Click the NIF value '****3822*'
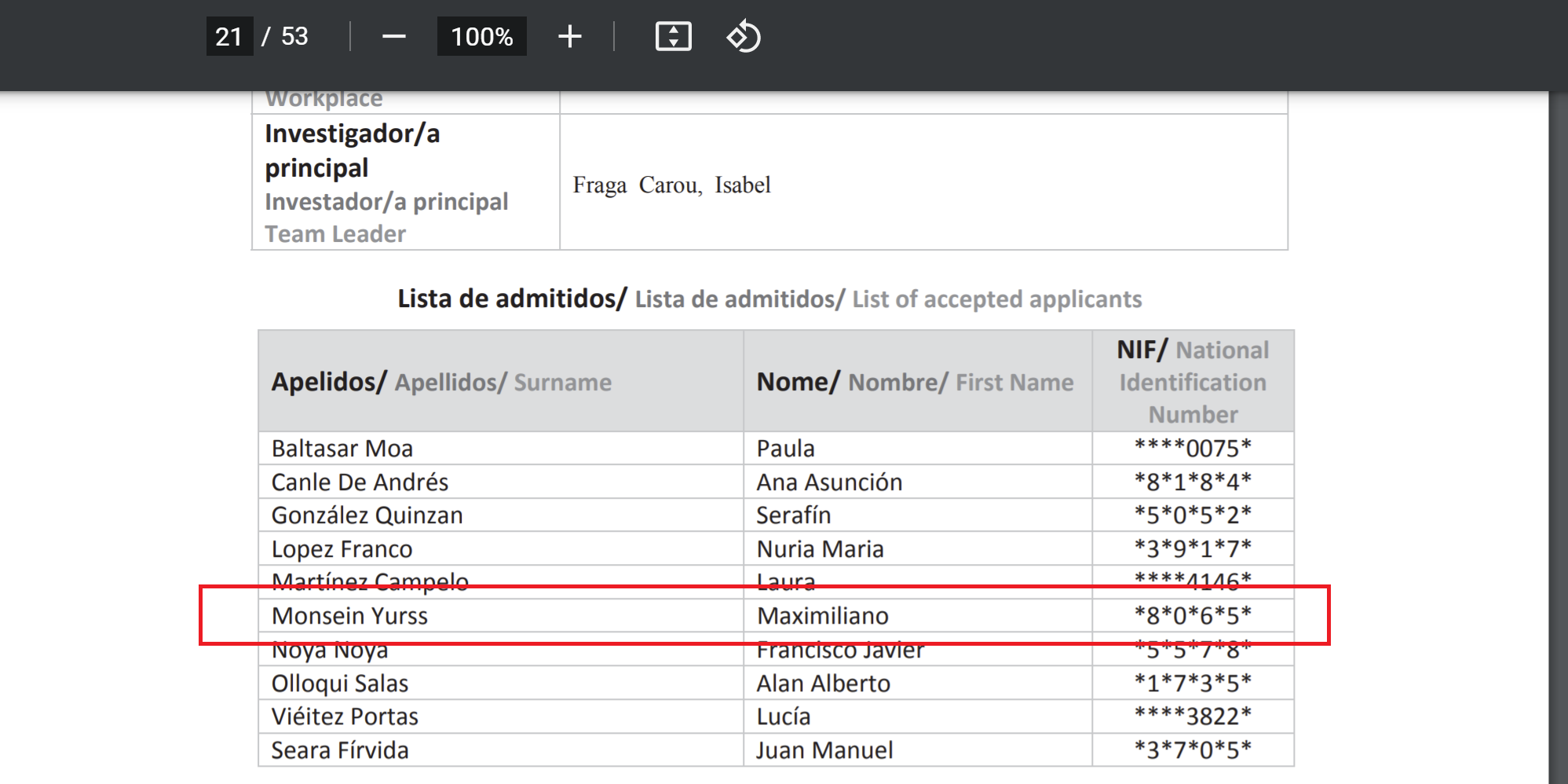This screenshot has height=784, width=1568. [x=1193, y=716]
